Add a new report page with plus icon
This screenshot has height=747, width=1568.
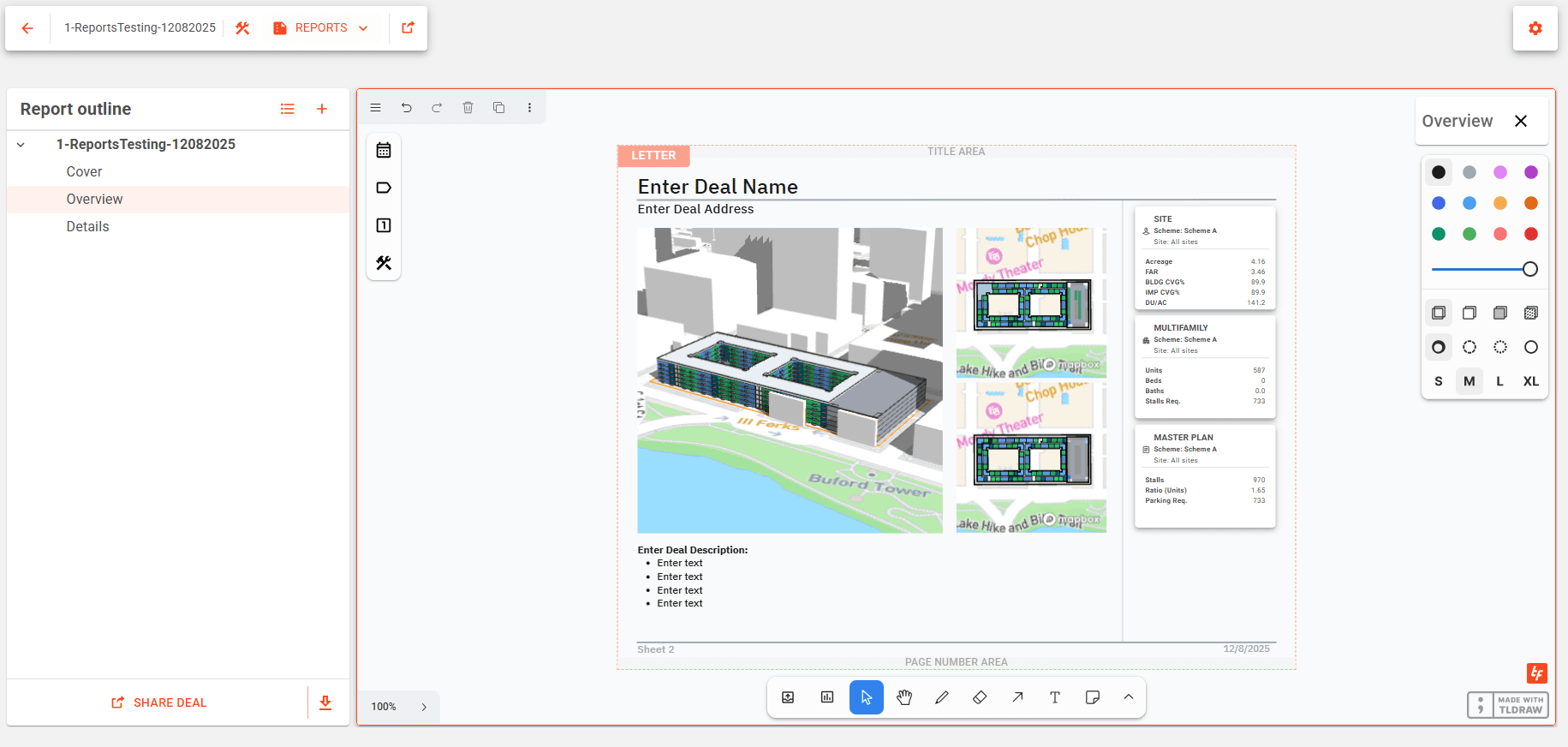tap(322, 109)
